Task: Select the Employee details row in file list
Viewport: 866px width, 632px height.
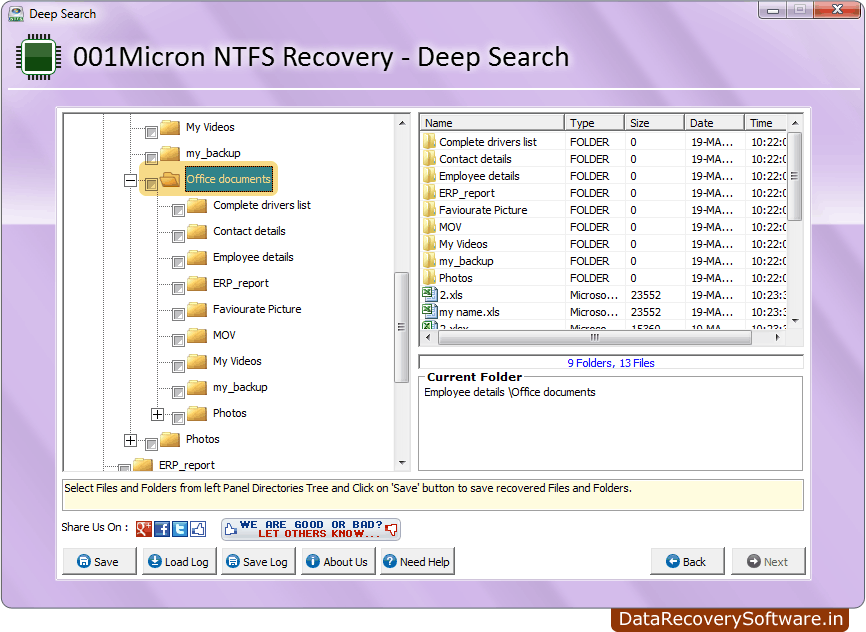Action: [603, 176]
